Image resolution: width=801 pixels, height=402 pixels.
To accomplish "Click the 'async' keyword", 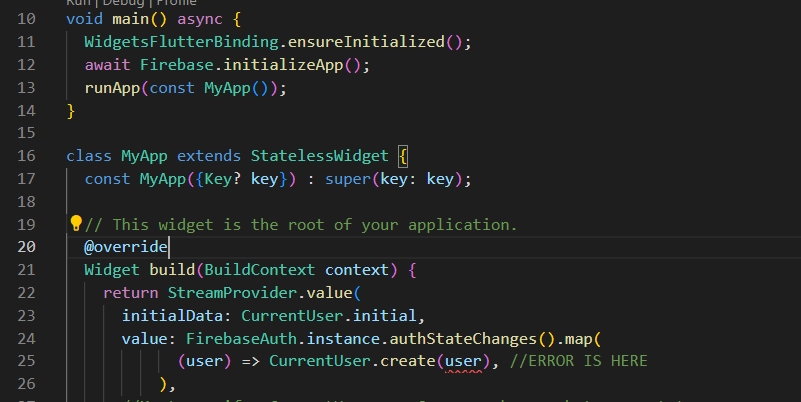I will click(200, 19).
